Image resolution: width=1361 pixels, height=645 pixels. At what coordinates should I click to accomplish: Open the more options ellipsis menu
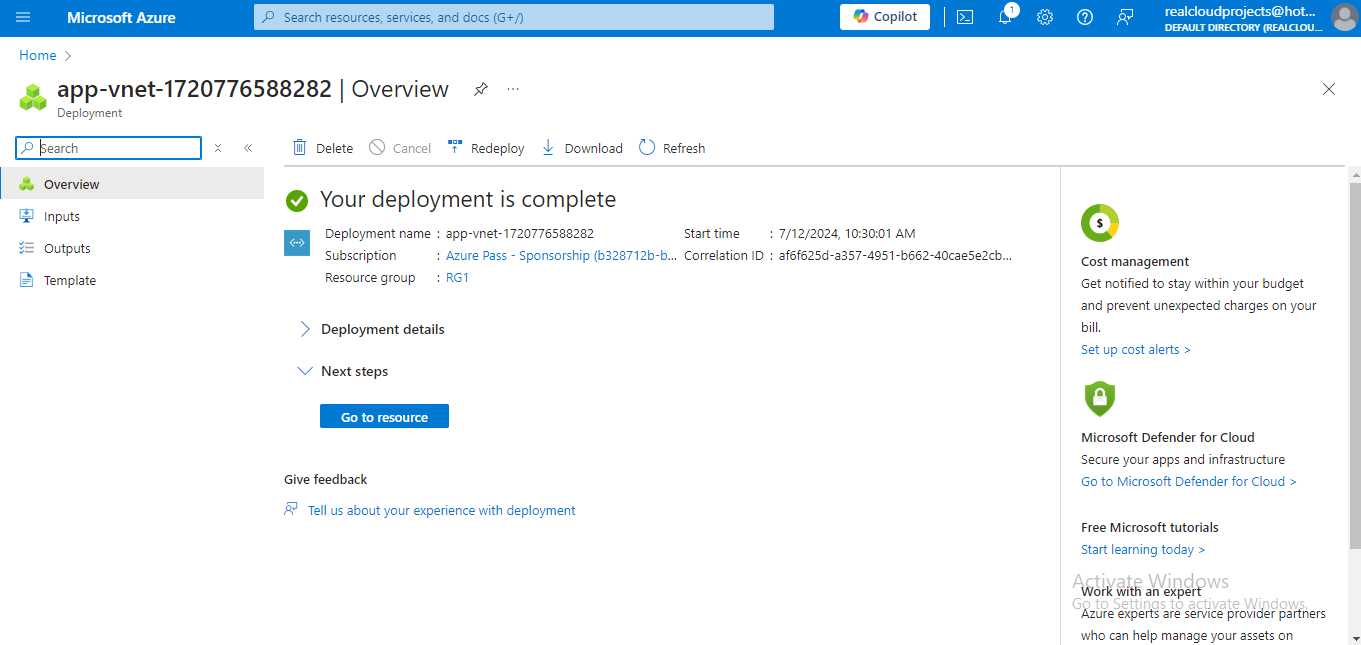[x=513, y=89]
